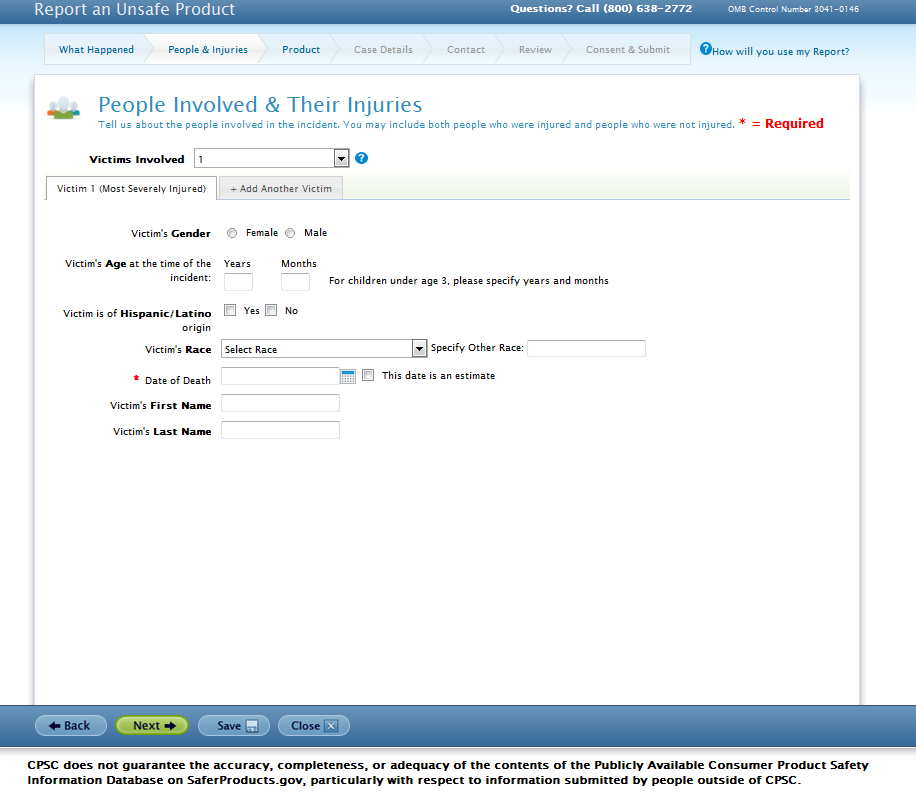Select Male as victim's gender
The image size is (916, 812).
[290, 233]
